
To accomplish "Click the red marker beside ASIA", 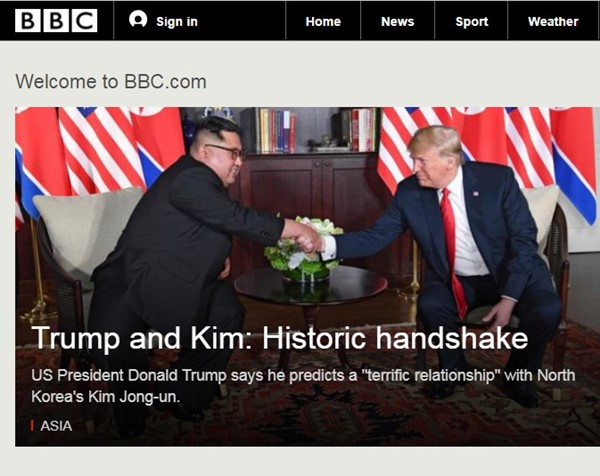I will (x=33, y=426).
